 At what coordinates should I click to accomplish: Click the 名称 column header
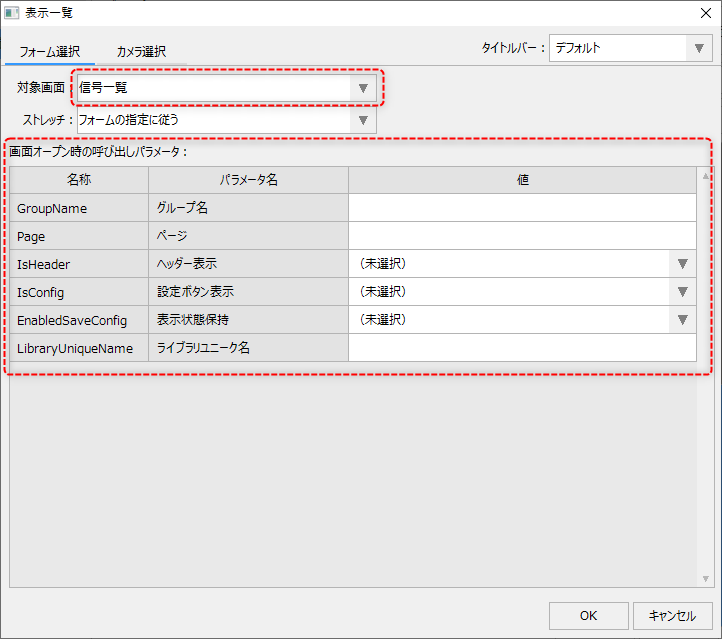click(79, 180)
